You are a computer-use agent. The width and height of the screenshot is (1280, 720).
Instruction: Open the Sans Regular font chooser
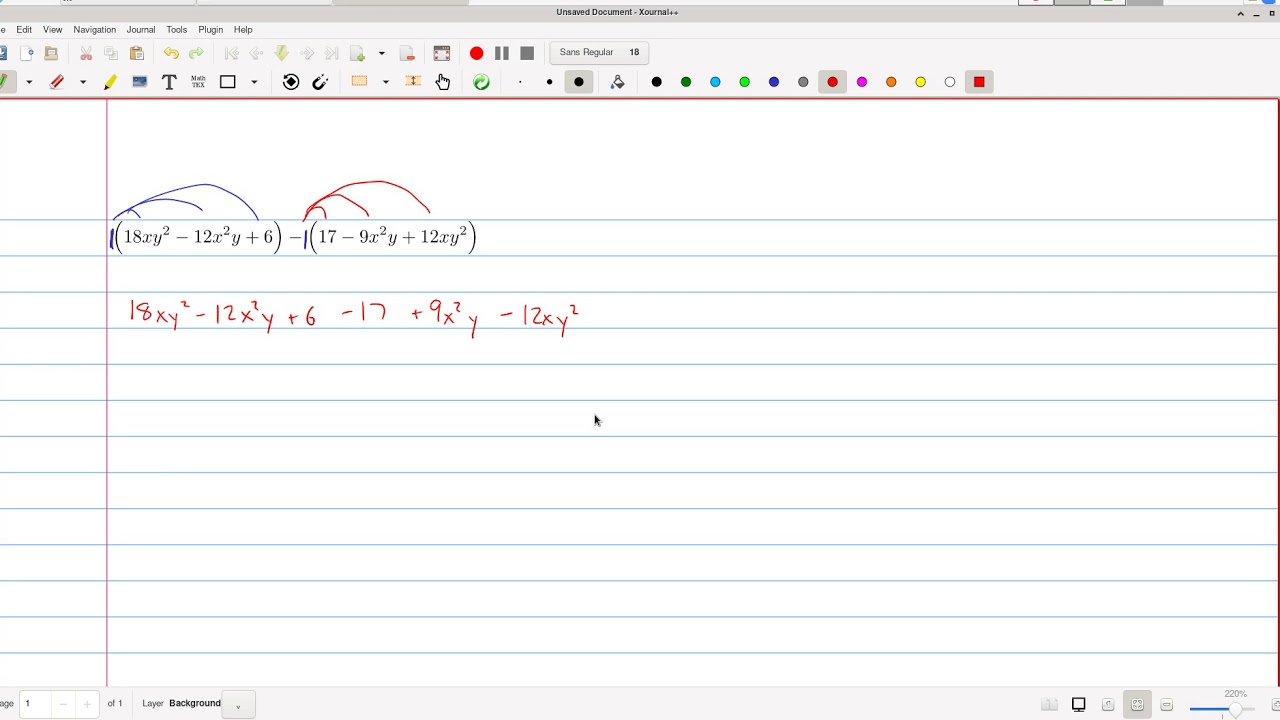click(x=599, y=52)
